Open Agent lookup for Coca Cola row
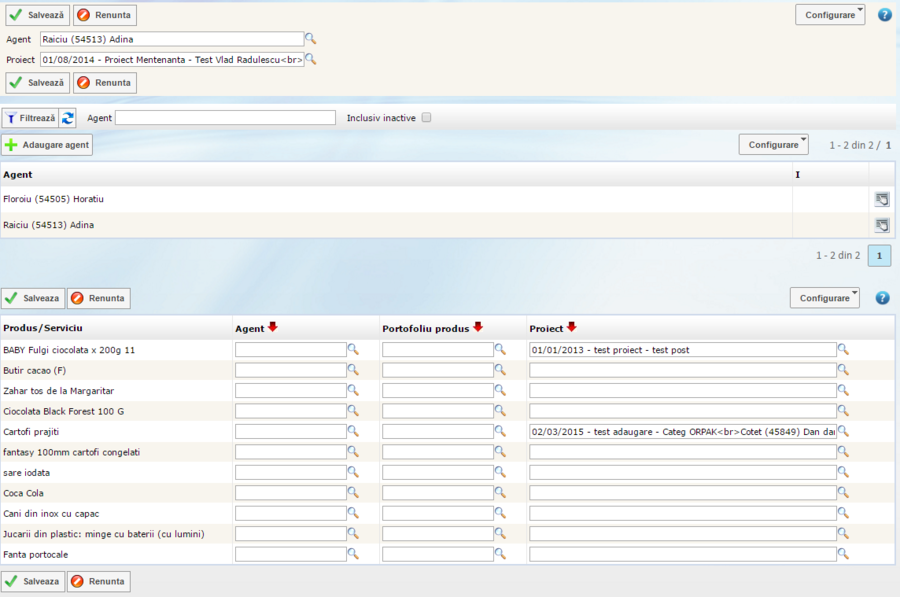 (352, 493)
